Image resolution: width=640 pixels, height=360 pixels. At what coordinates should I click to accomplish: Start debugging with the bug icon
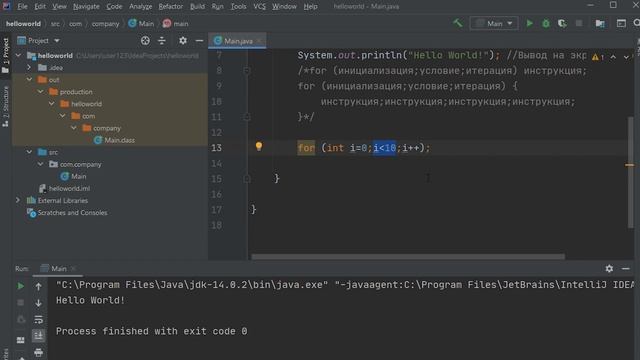click(546, 23)
